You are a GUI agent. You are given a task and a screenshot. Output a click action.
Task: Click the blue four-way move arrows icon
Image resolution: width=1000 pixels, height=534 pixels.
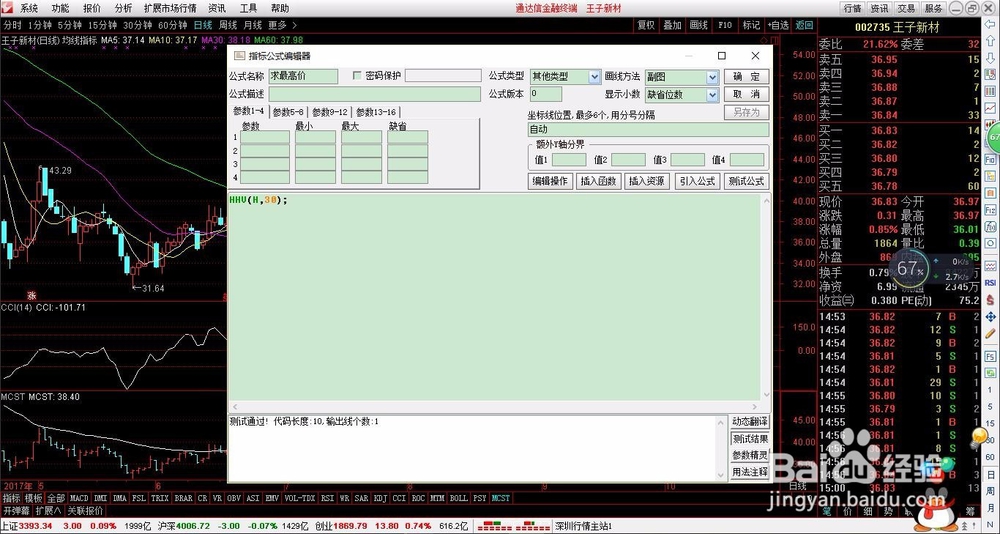990,317
